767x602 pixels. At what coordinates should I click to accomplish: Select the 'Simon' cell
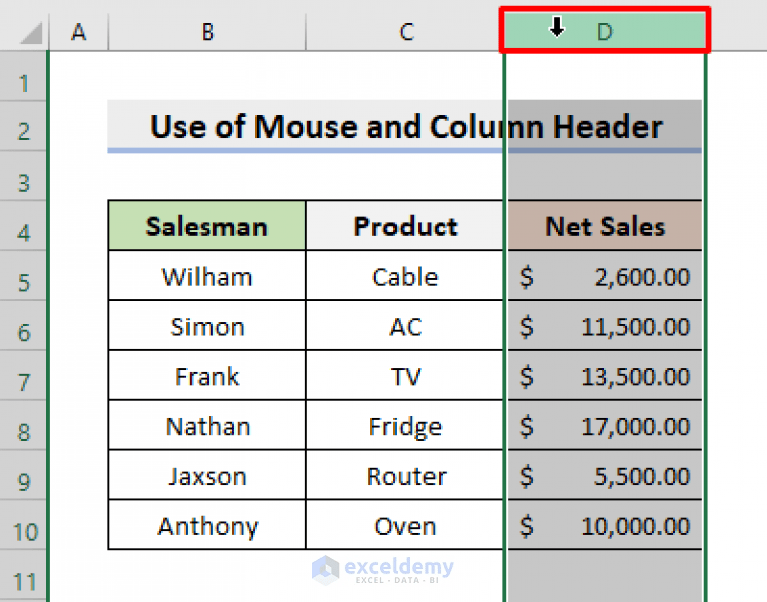[x=207, y=326]
